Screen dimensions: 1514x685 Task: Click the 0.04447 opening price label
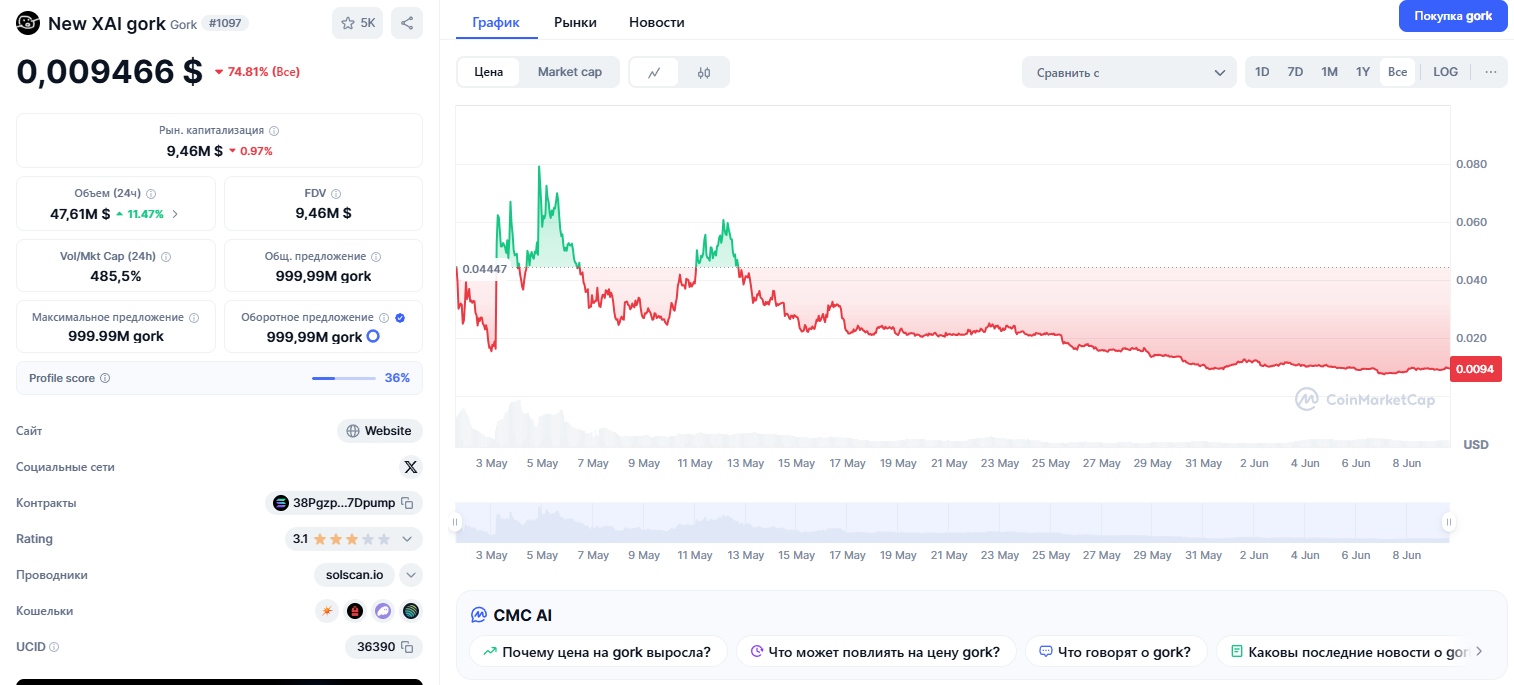484,268
